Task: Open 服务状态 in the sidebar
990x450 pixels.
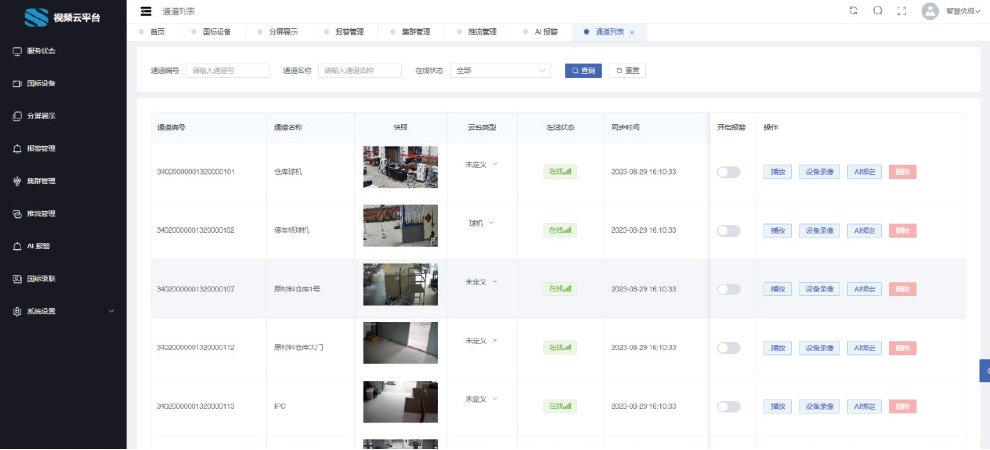Action: pyautogui.click(x=40, y=50)
